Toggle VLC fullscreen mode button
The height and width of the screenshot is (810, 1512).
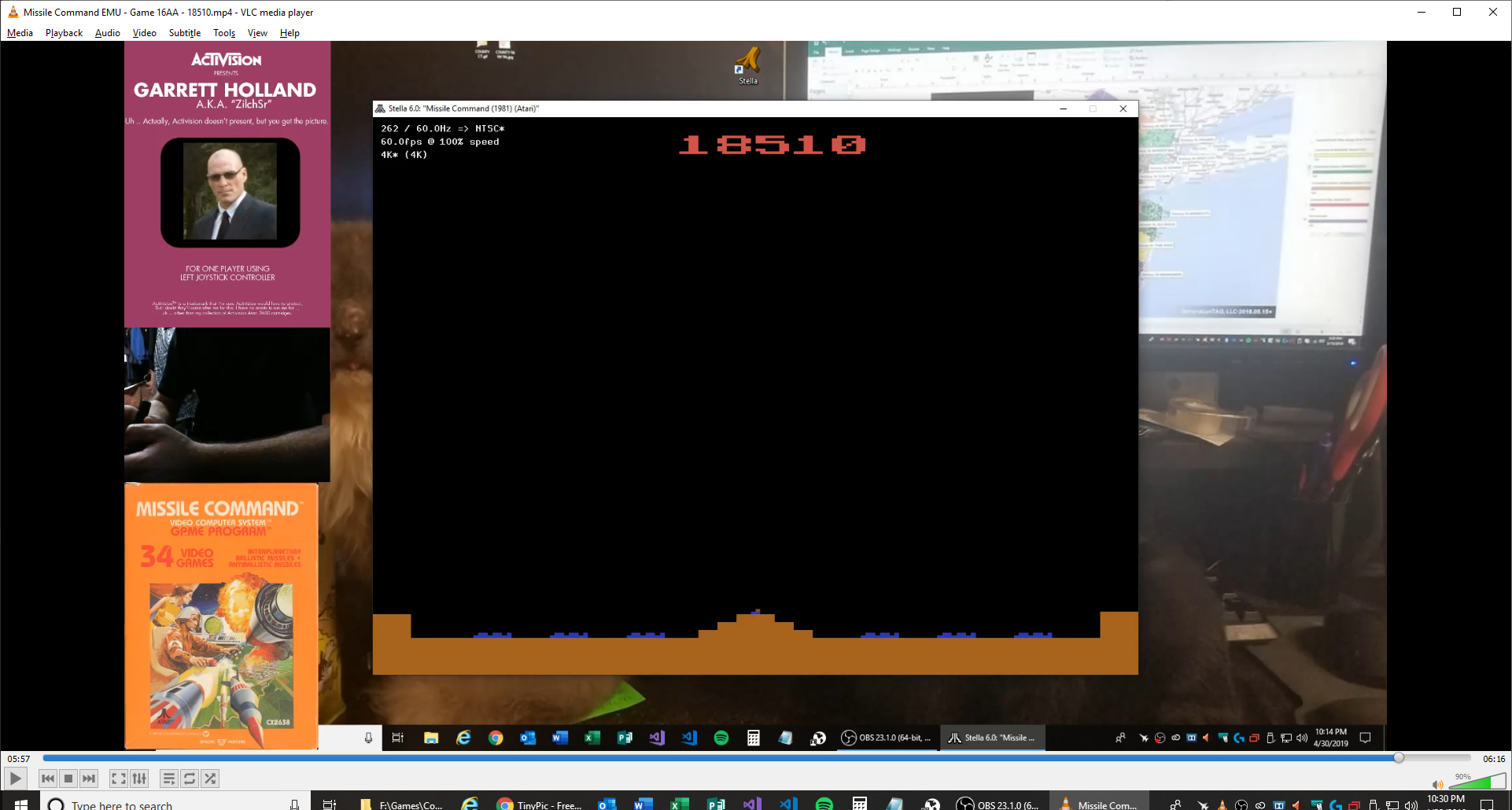119,779
